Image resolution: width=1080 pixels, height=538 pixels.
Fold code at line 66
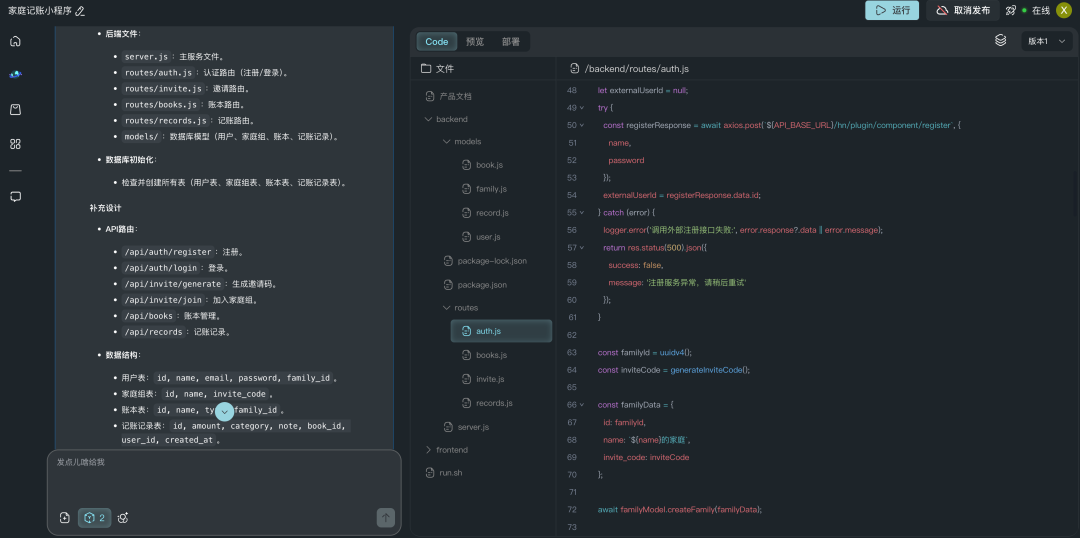tap(582, 404)
